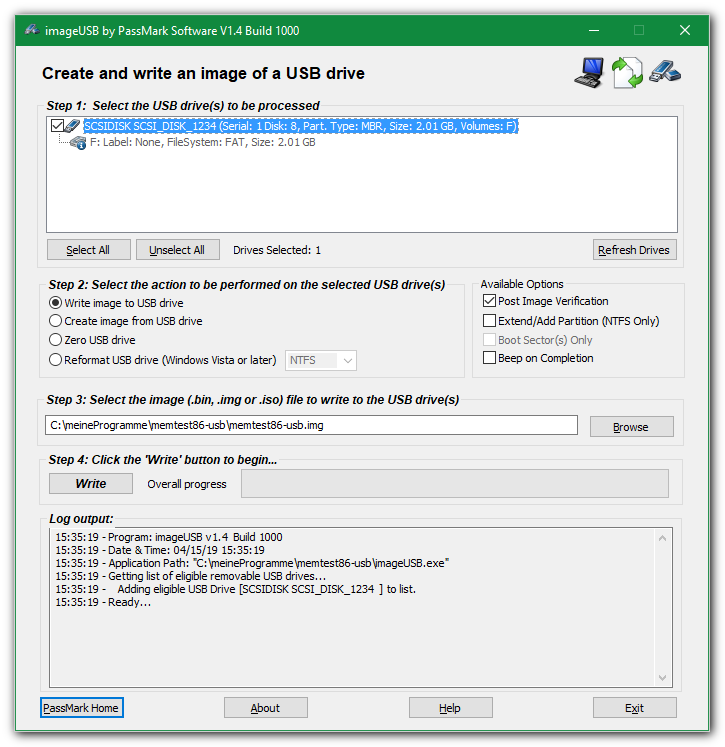Click the computer monitor icon in header

coord(589,73)
